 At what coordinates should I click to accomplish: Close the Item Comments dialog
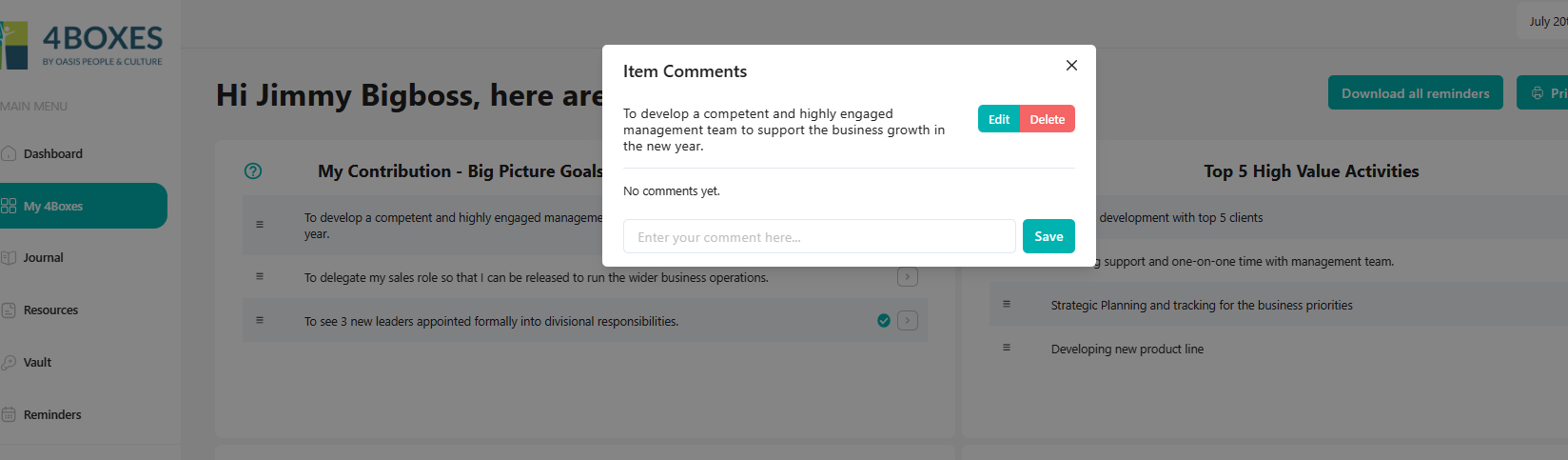point(1071,66)
